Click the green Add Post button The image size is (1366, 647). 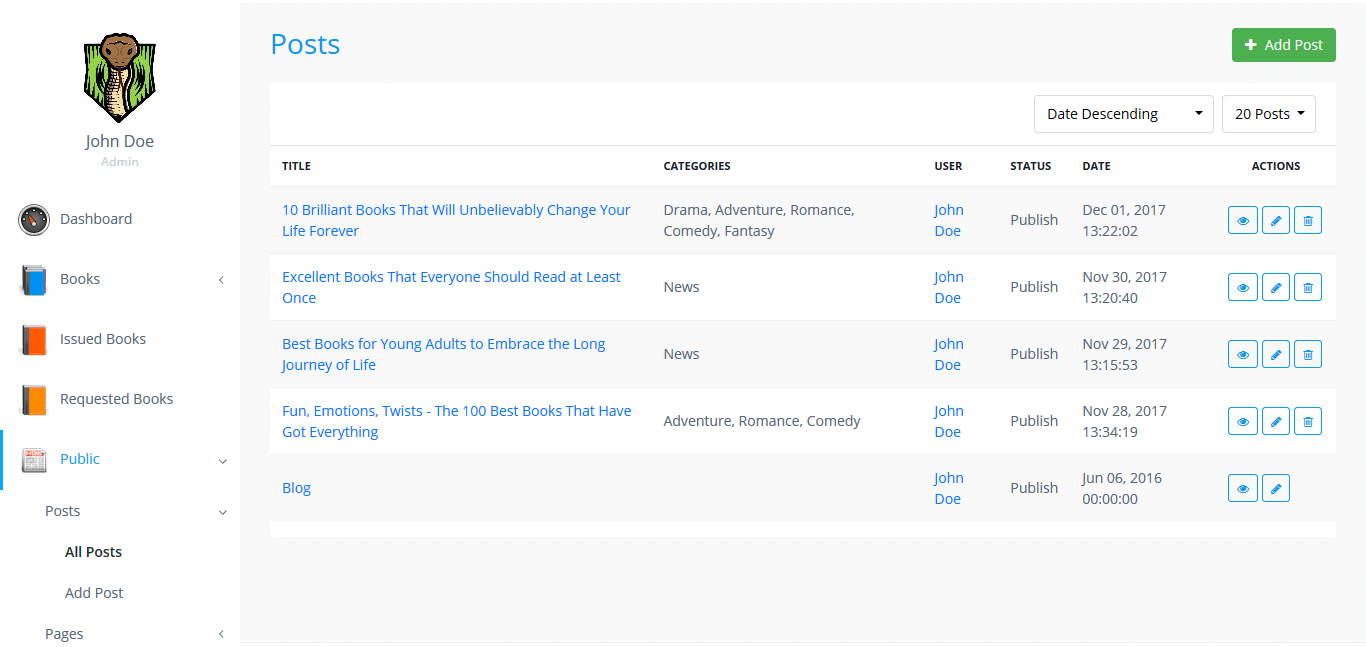click(1283, 45)
